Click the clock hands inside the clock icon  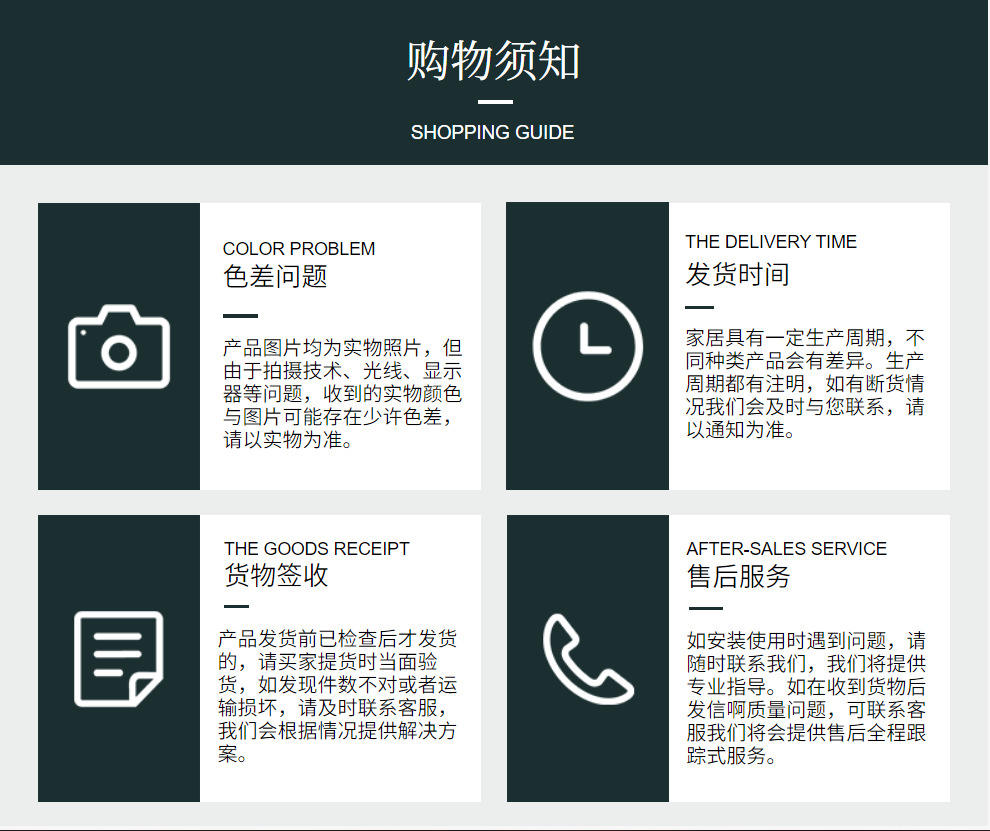pyautogui.click(x=592, y=342)
